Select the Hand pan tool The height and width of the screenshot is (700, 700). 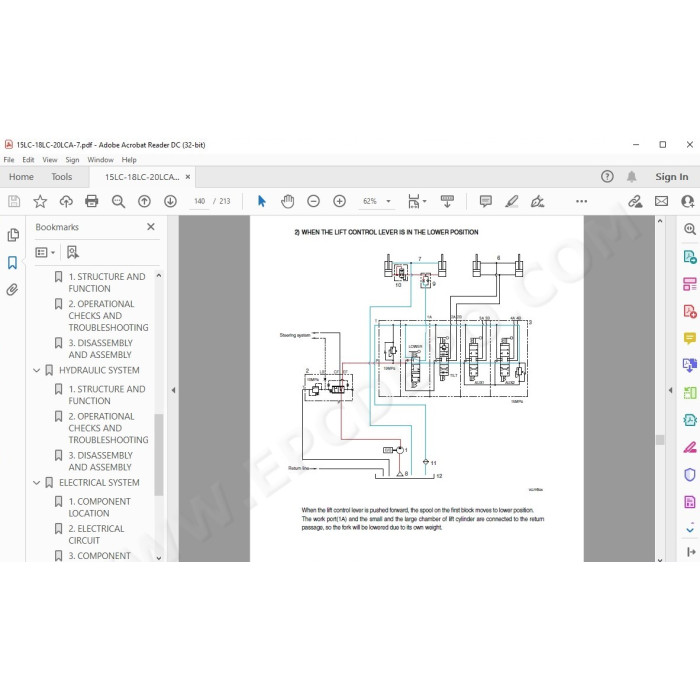[288, 201]
